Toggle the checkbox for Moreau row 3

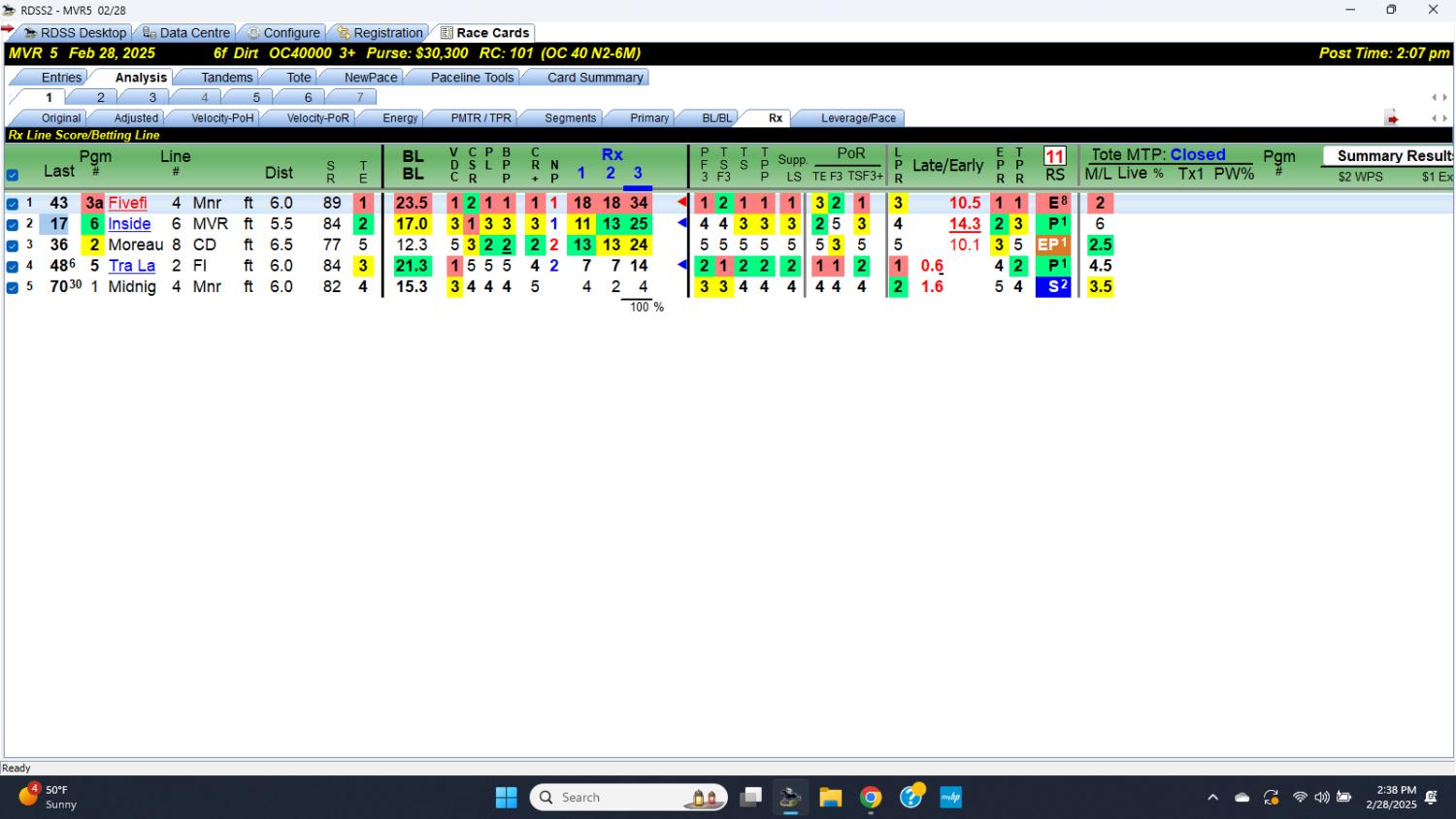(x=13, y=246)
